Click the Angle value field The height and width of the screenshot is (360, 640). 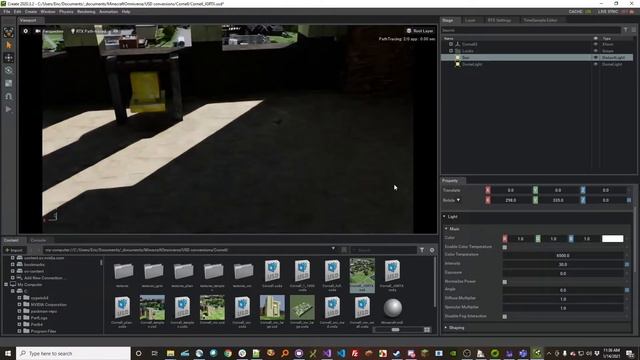pos(563,290)
